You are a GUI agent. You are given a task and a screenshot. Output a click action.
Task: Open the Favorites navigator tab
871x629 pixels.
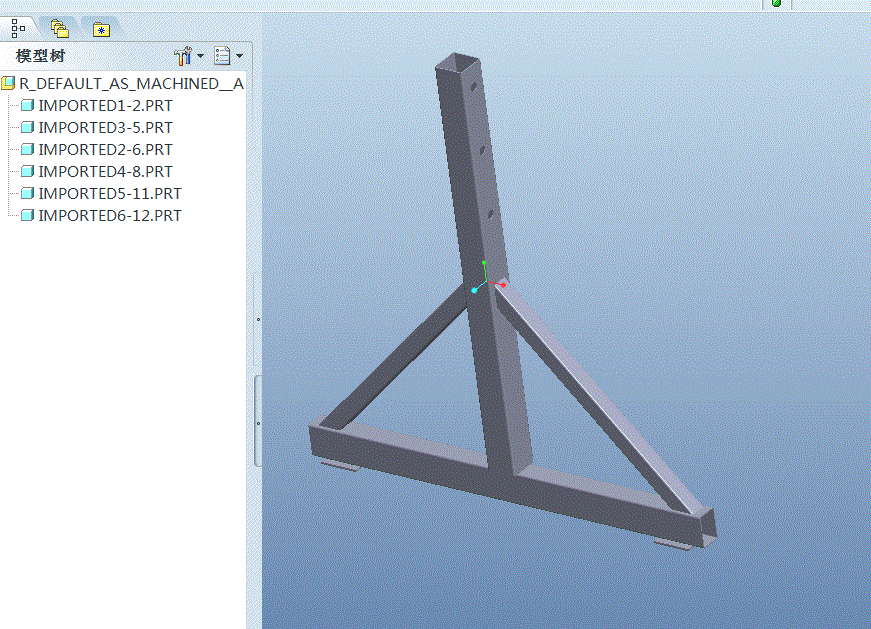pos(101,29)
